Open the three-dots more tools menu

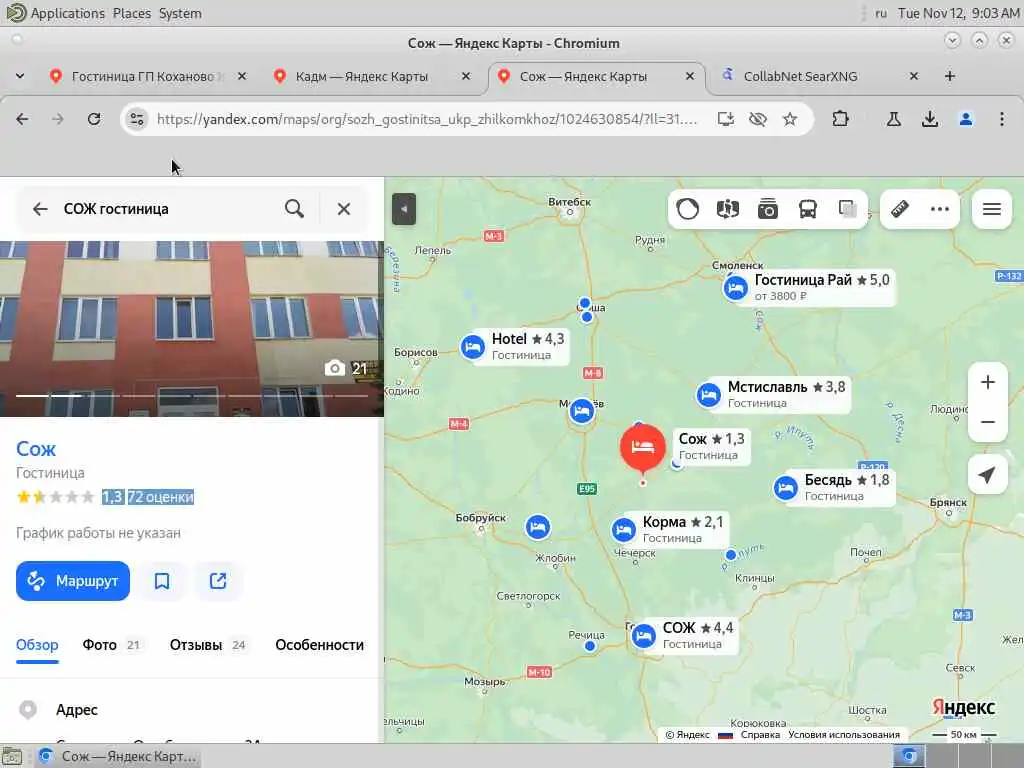click(x=940, y=209)
